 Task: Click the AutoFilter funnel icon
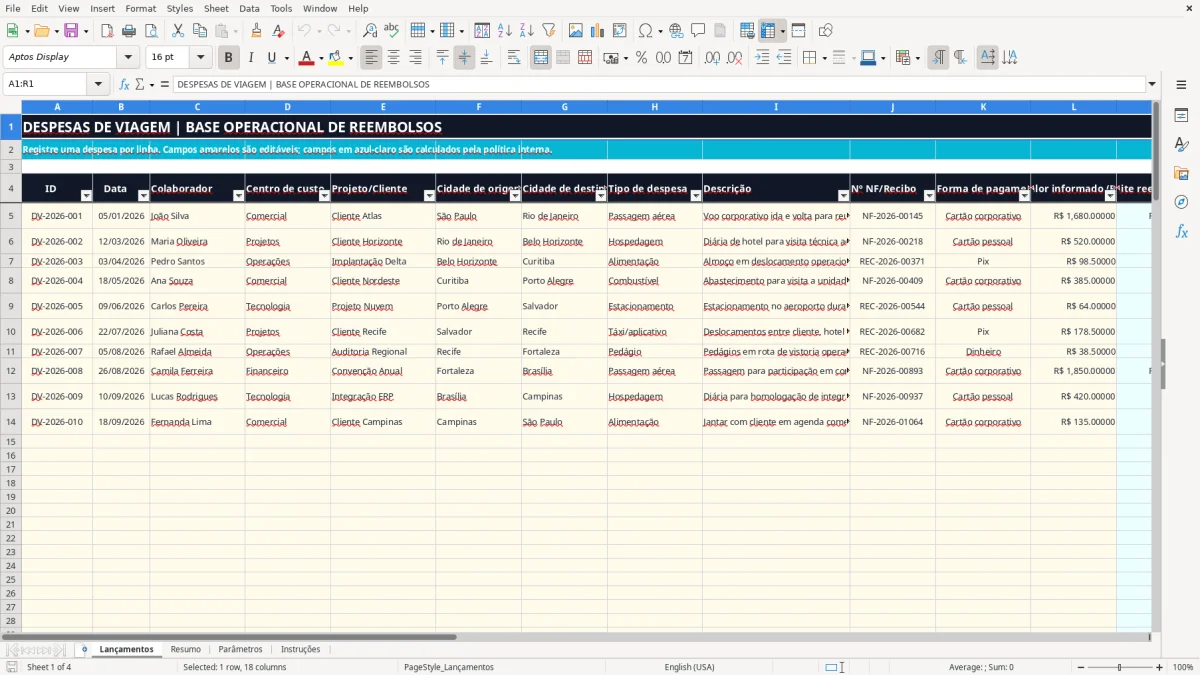(549, 30)
